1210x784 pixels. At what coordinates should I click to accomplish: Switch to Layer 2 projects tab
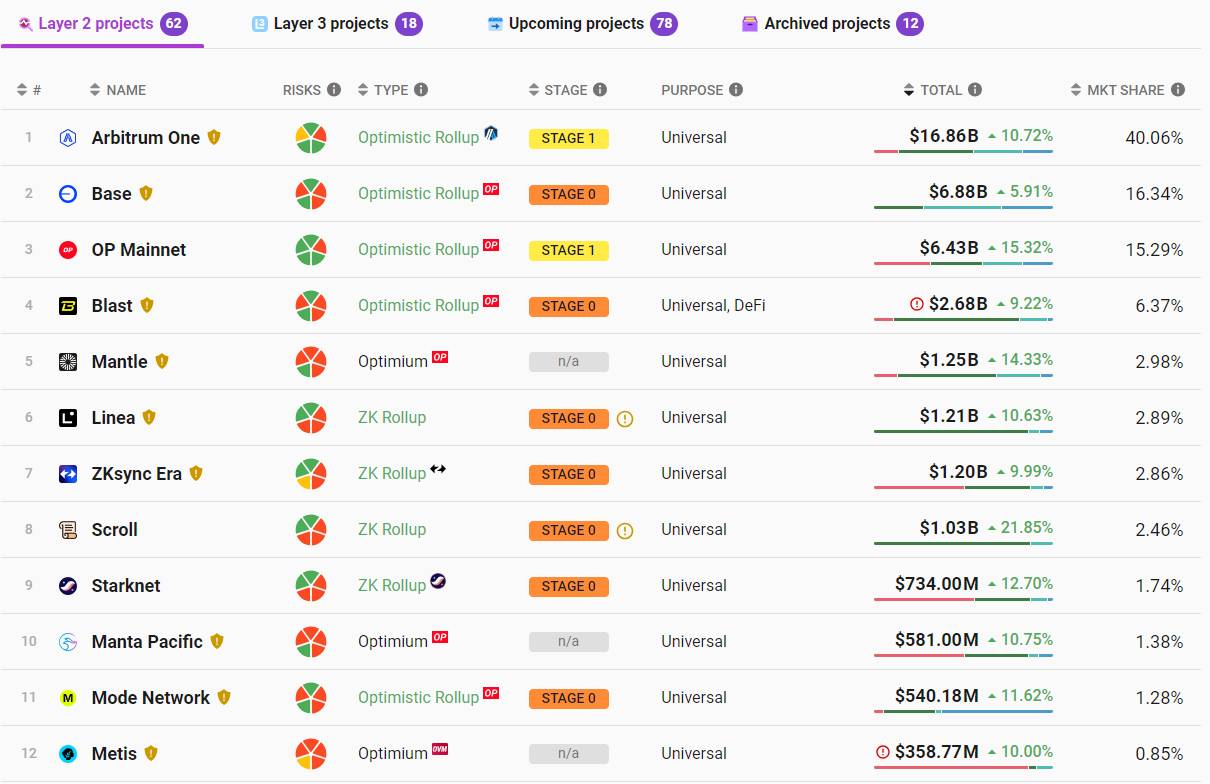click(102, 23)
